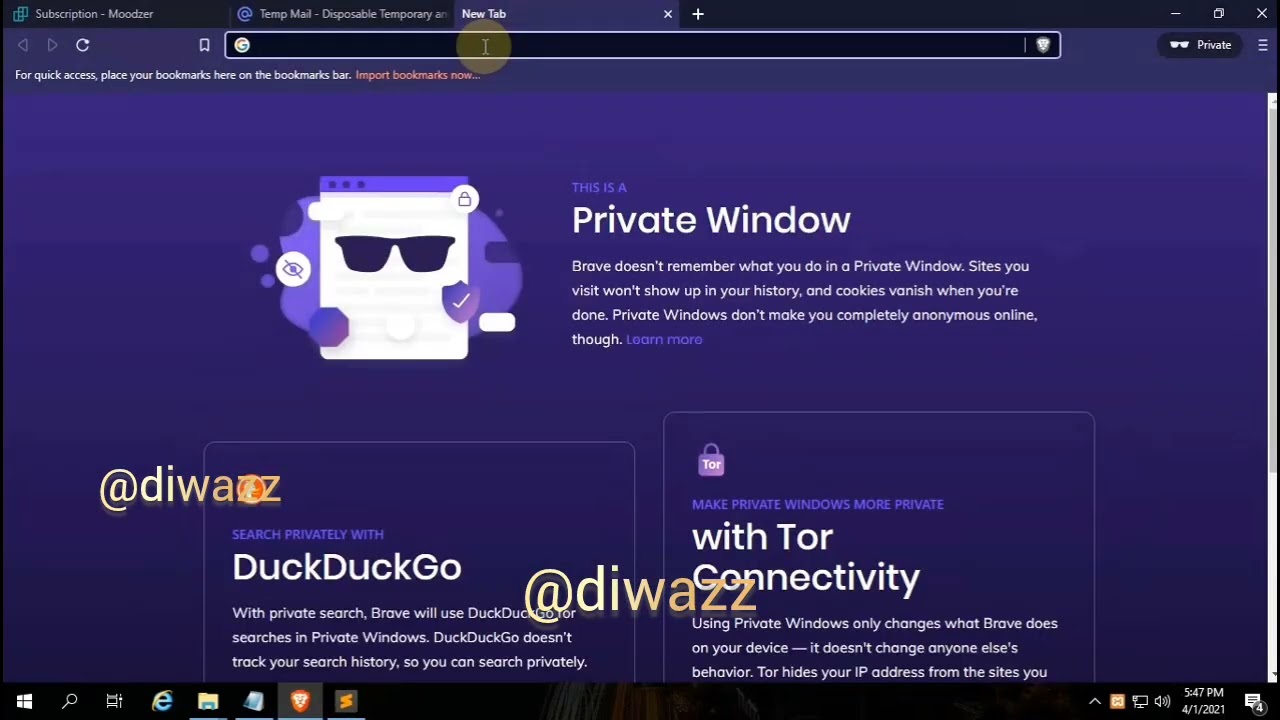
Task: Open Task View on the taskbar
Action: [x=114, y=701]
